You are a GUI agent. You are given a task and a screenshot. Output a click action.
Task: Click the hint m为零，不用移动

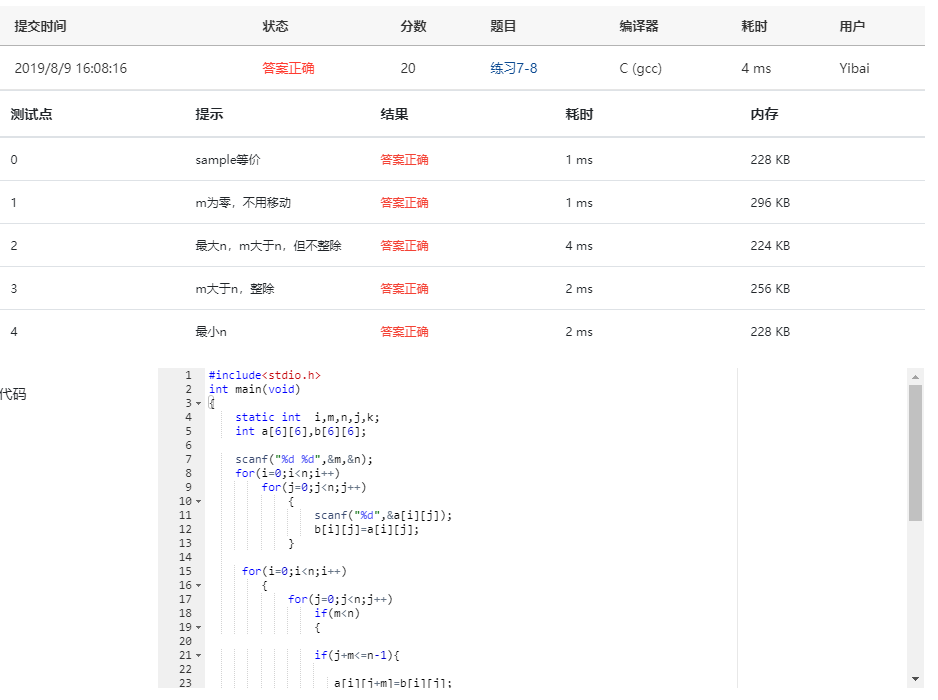pos(243,203)
